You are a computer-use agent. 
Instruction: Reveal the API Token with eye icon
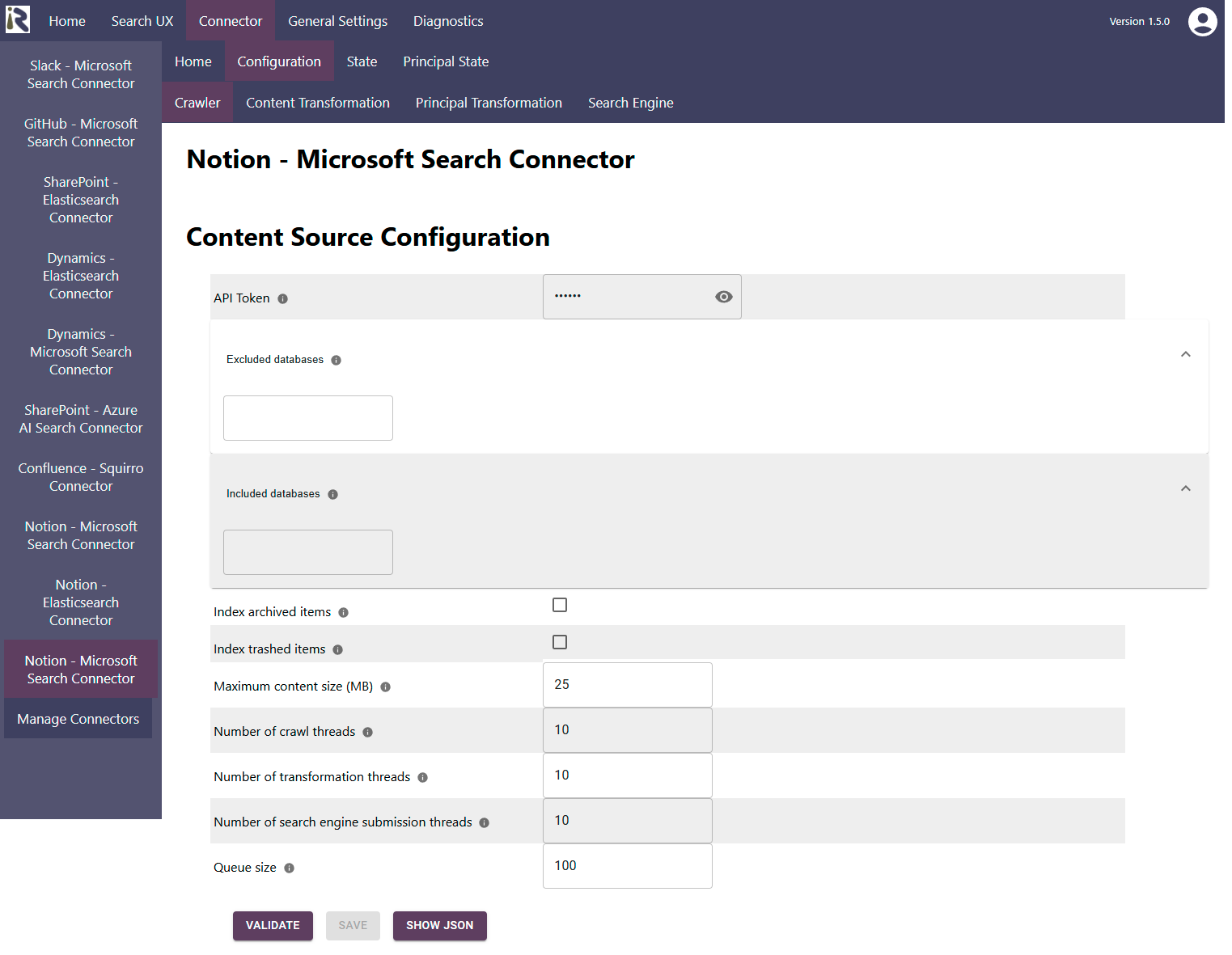click(724, 297)
